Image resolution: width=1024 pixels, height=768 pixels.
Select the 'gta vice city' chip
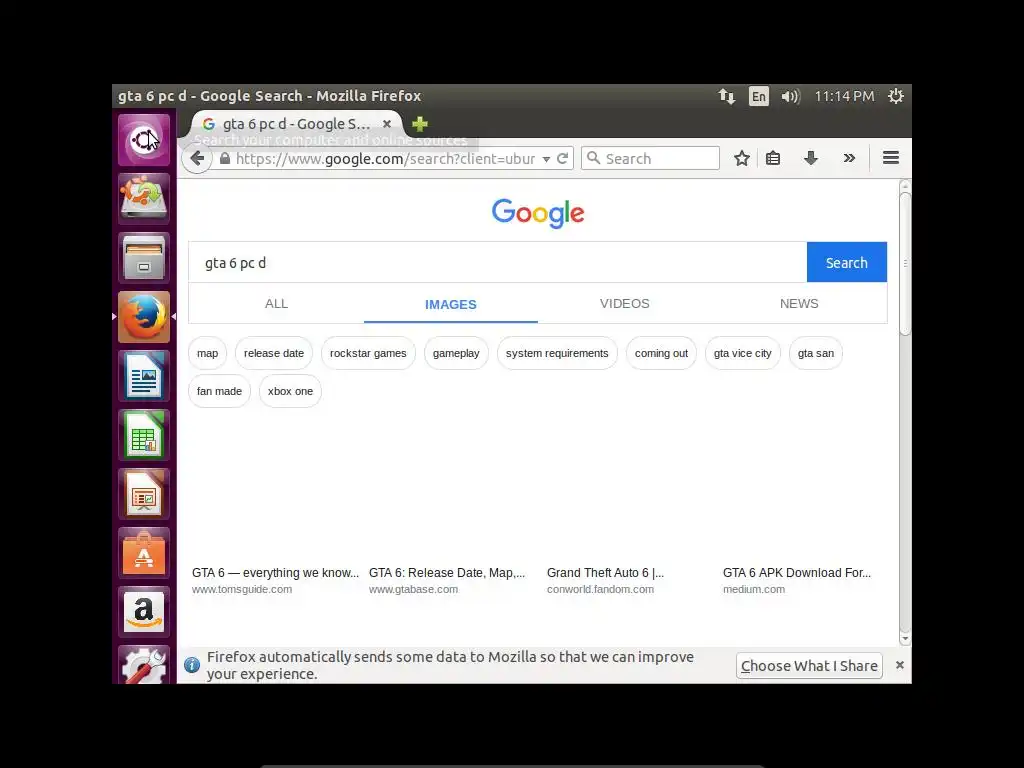click(x=743, y=353)
